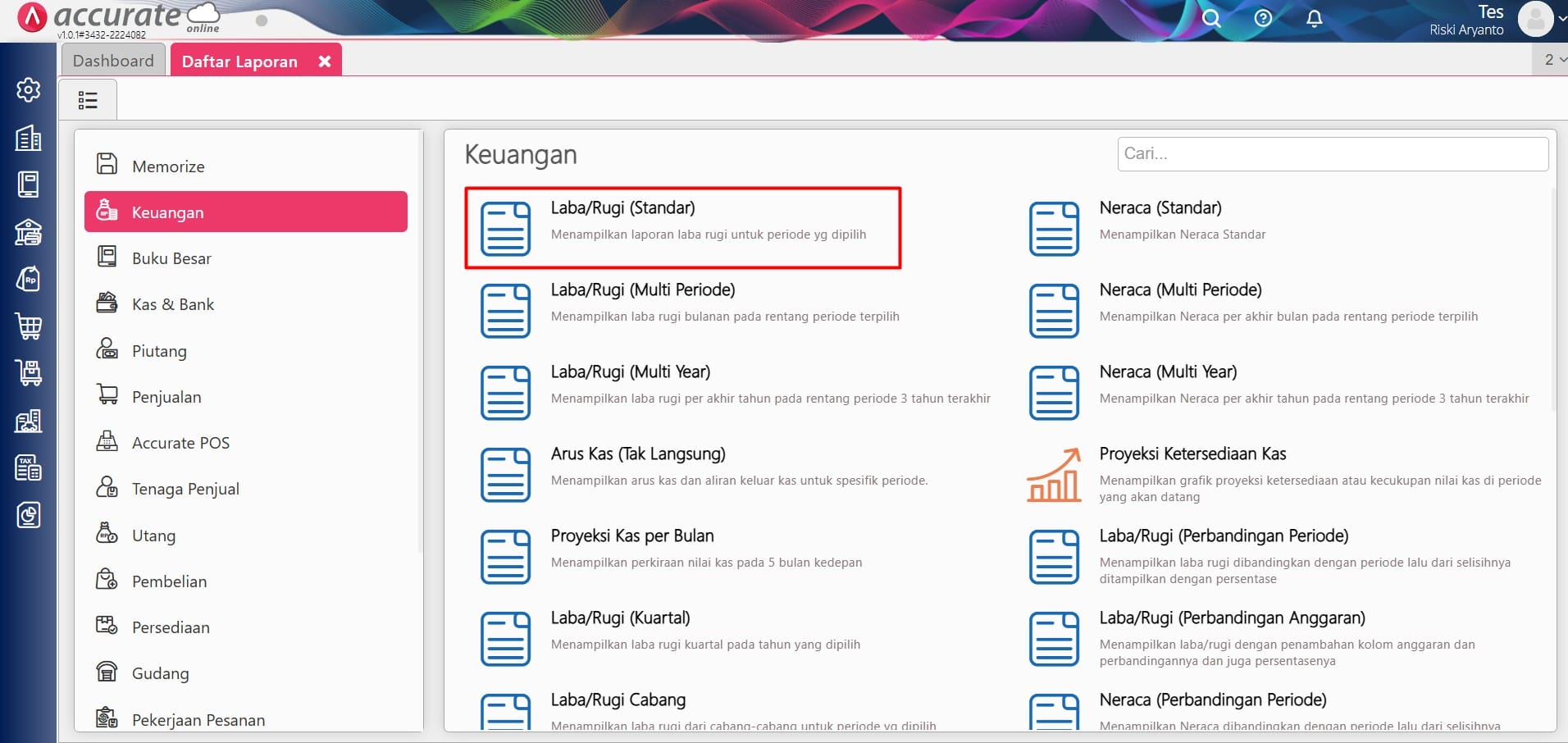
Task: Open the help question mark icon
Action: pos(1263,18)
